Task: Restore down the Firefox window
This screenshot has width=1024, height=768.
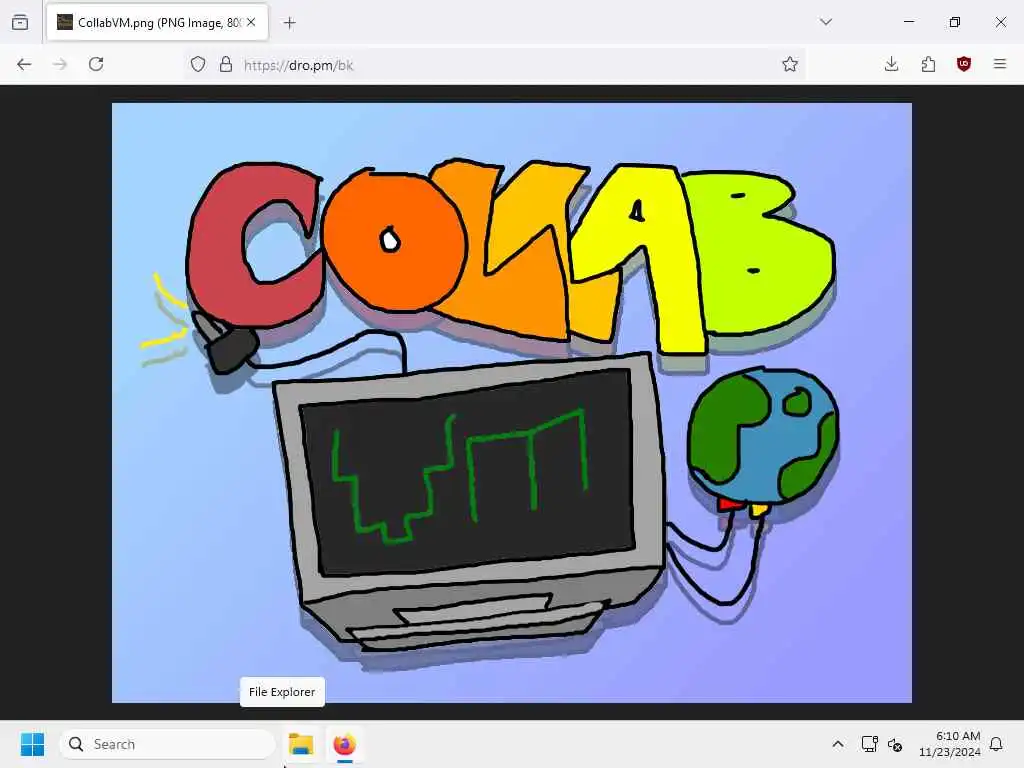Action: [955, 22]
